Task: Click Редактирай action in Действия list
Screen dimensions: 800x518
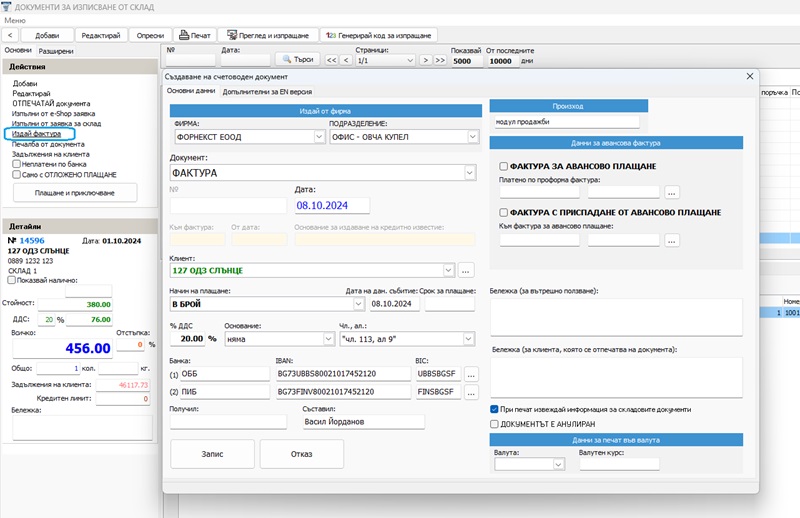Action: tap(31, 93)
